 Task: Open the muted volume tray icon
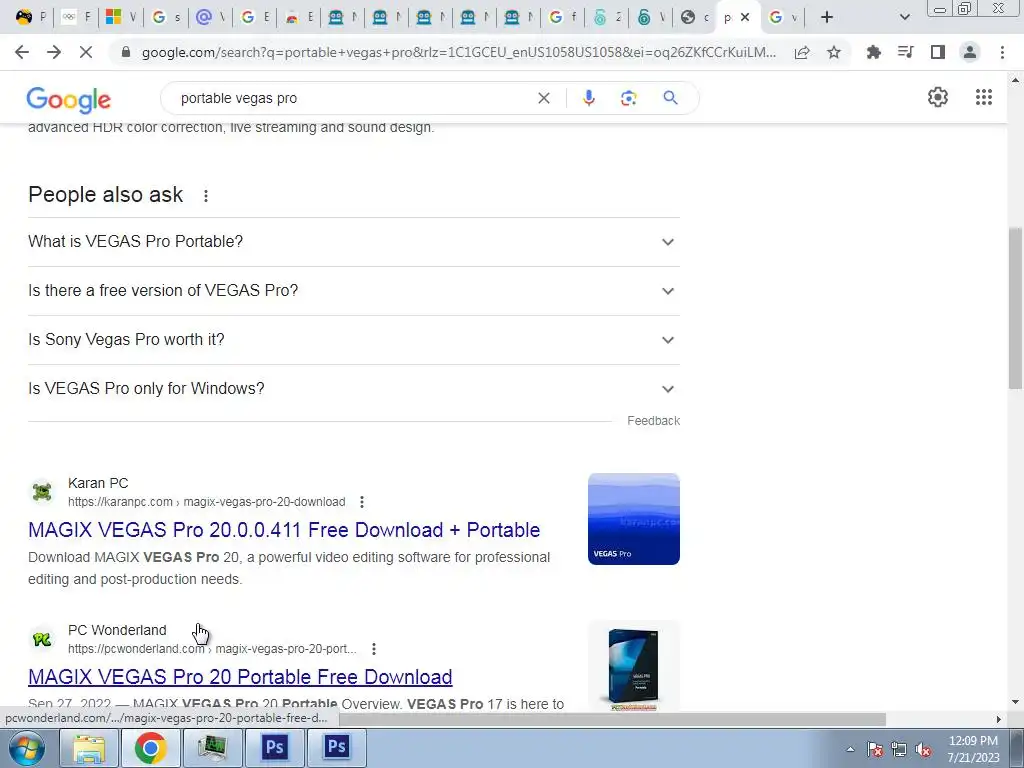[923, 749]
